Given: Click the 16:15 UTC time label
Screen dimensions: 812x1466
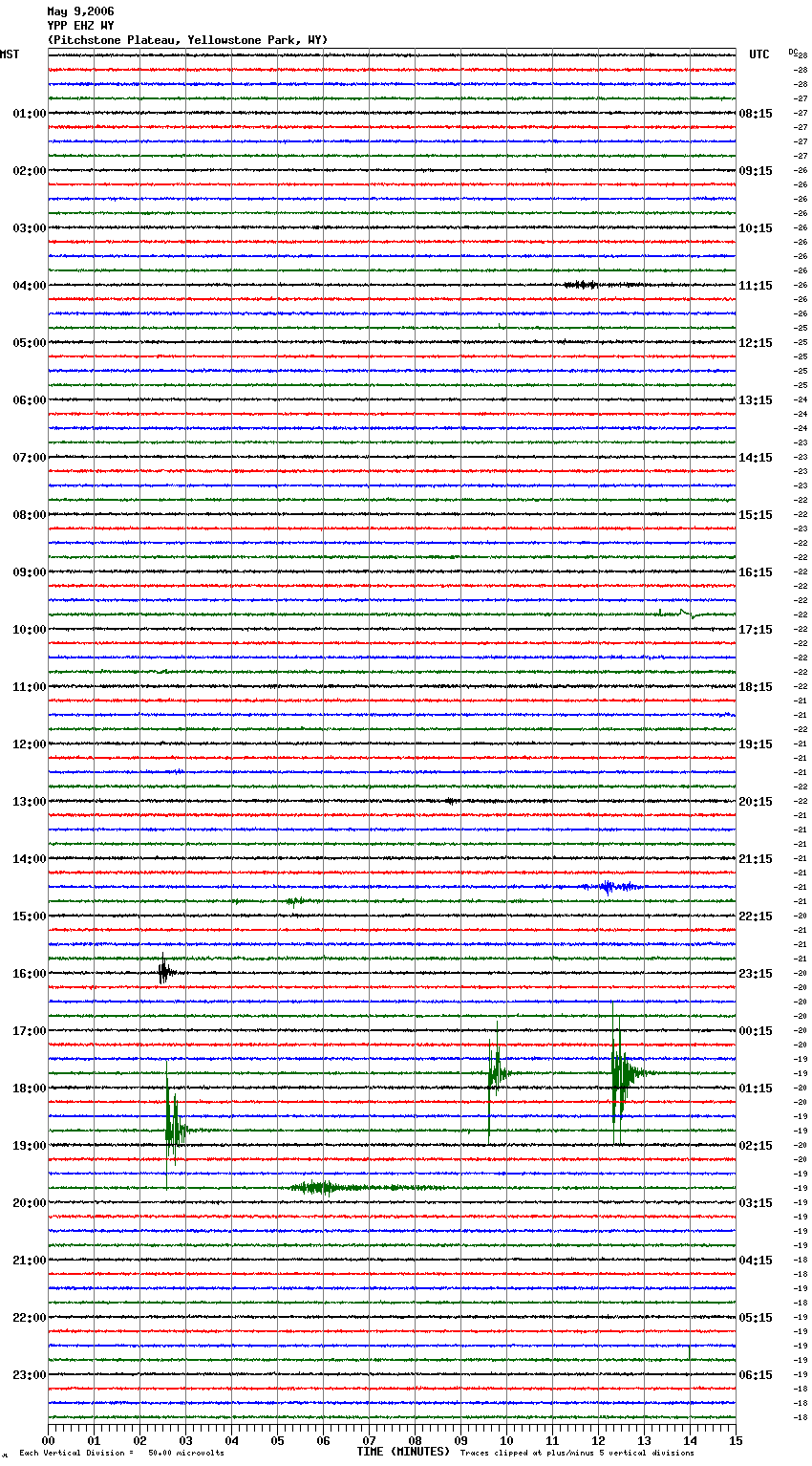Looking at the screenshot, I should pyautogui.click(x=756, y=572).
